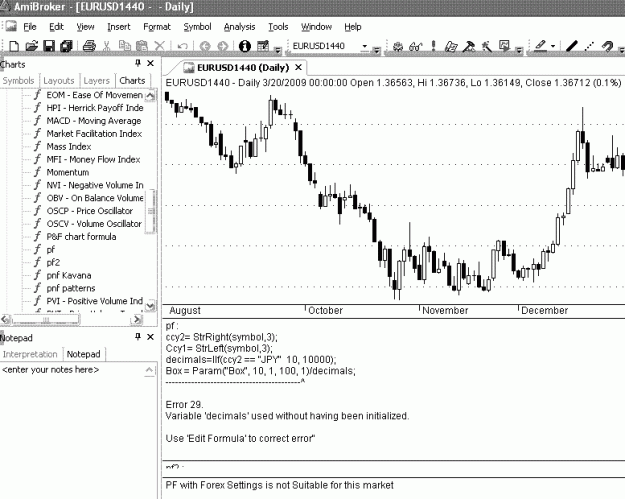This screenshot has height=499, width=625.
Task: Open the Window menu
Action: (x=316, y=27)
